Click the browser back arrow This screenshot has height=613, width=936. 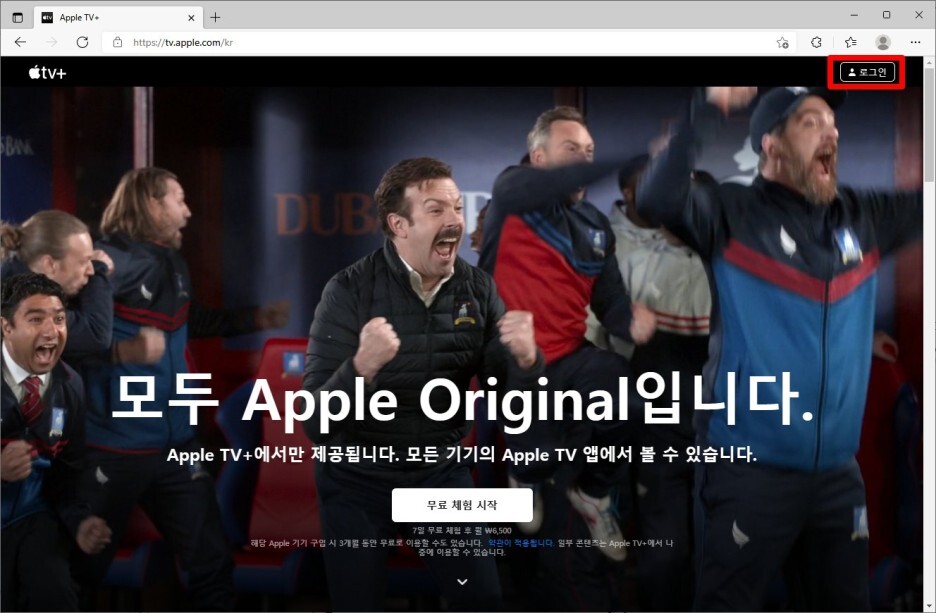pyautogui.click(x=20, y=42)
